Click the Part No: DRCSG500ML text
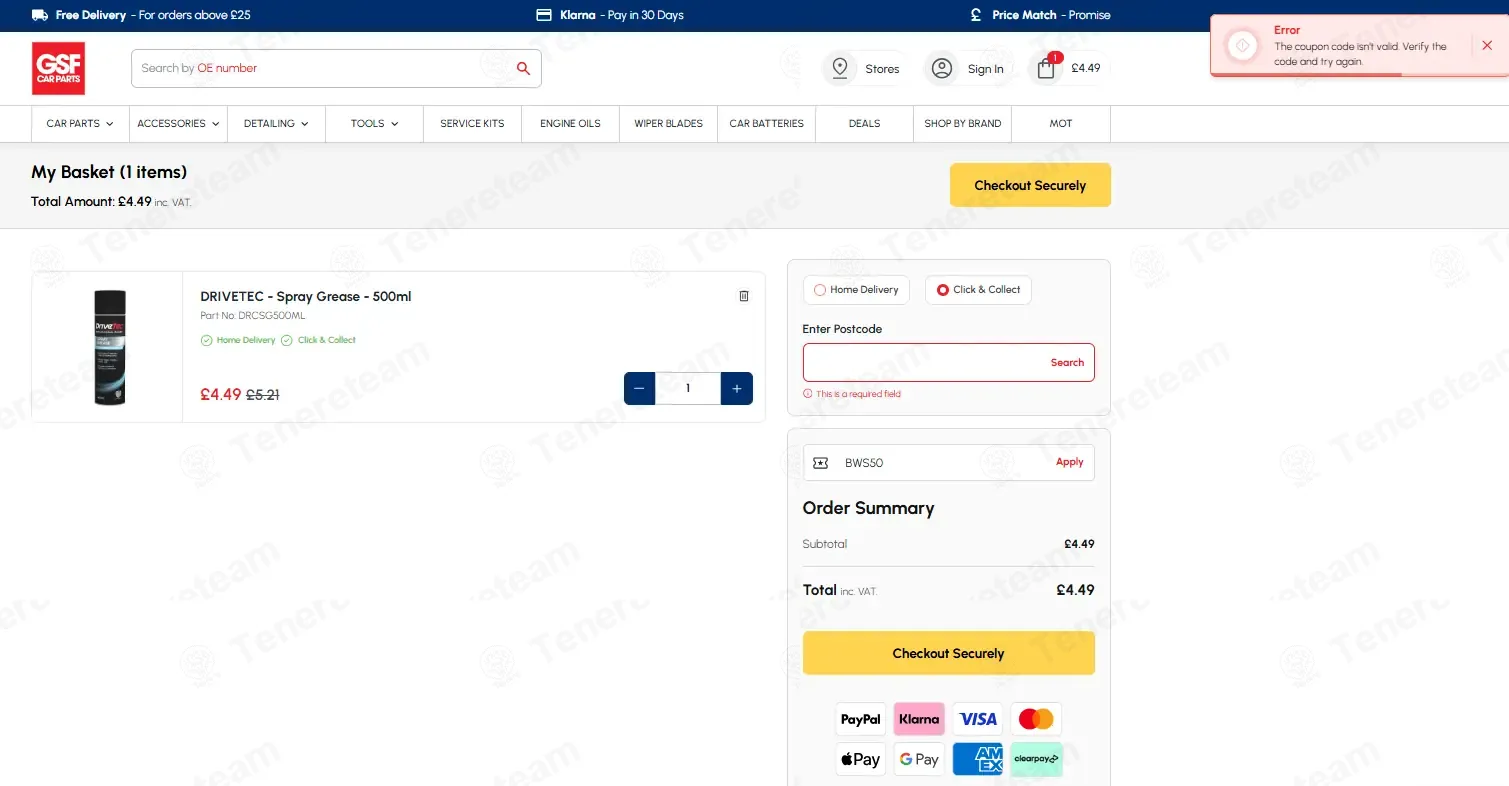The image size is (1509, 786). (x=252, y=316)
